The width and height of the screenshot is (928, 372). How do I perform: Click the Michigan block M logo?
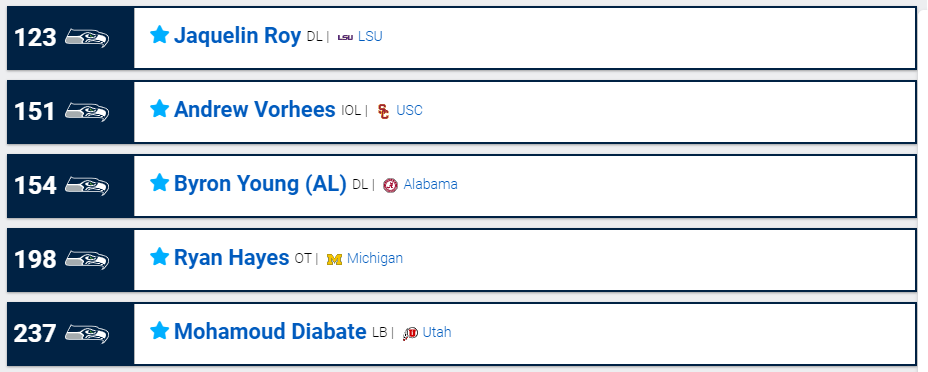[334, 259]
